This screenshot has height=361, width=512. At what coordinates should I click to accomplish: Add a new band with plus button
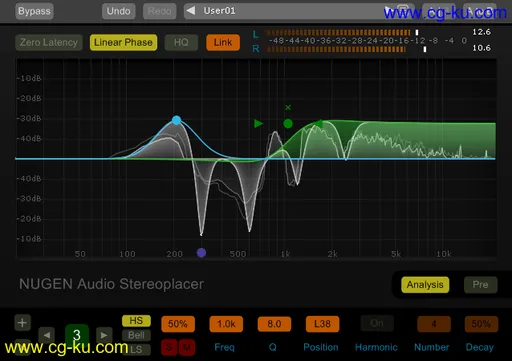pos(22,323)
